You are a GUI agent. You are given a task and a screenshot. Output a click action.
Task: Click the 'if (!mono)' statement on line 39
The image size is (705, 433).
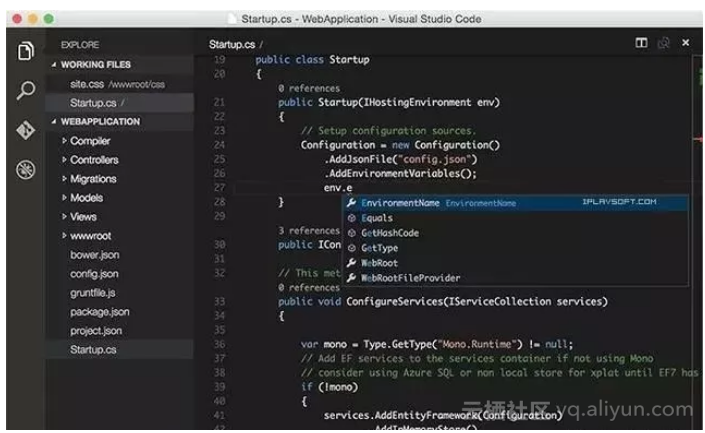330,387
